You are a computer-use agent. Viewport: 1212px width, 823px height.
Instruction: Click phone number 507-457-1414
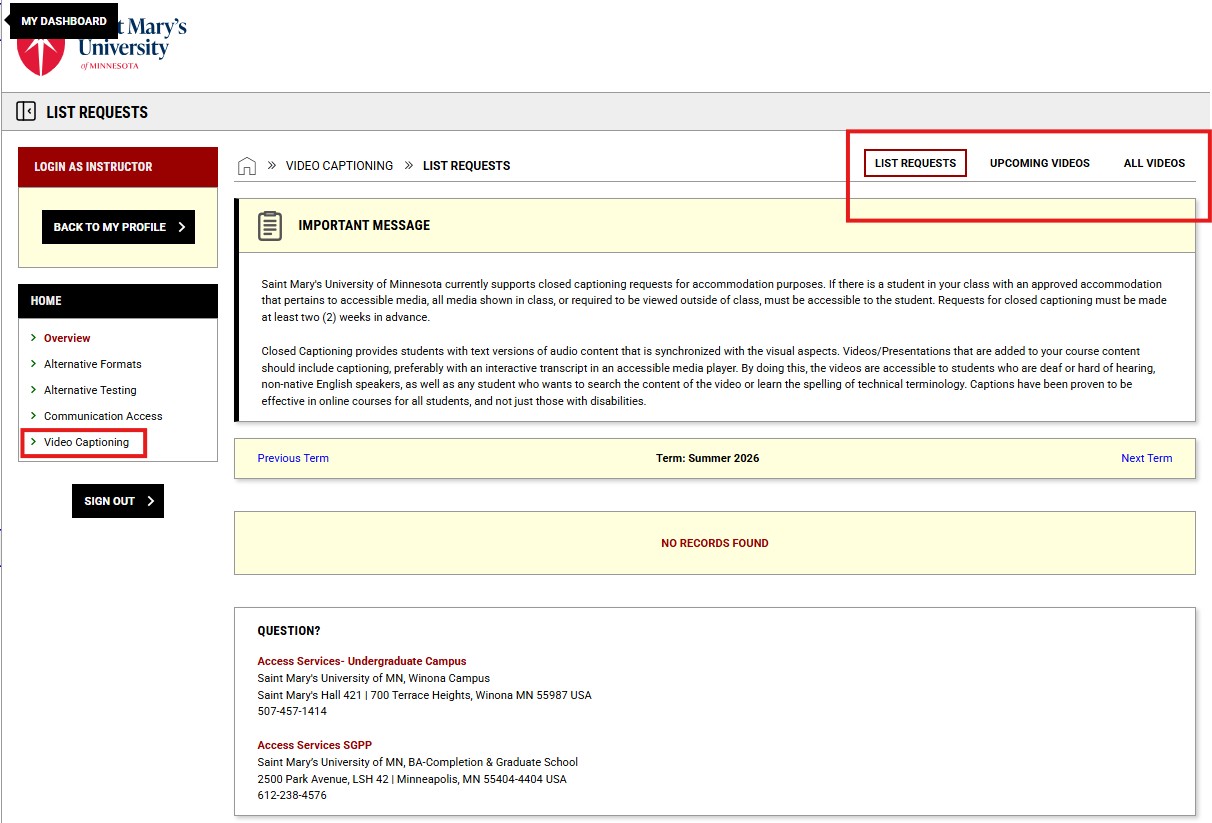[292, 712]
